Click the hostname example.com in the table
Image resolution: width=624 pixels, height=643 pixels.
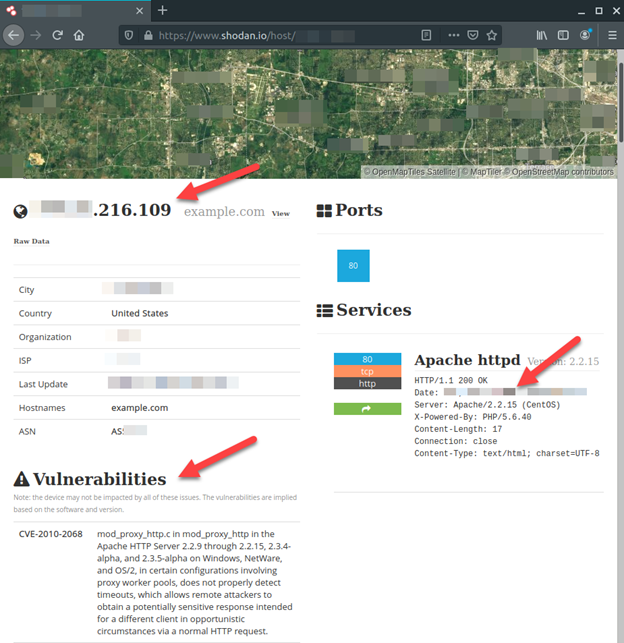pos(139,408)
